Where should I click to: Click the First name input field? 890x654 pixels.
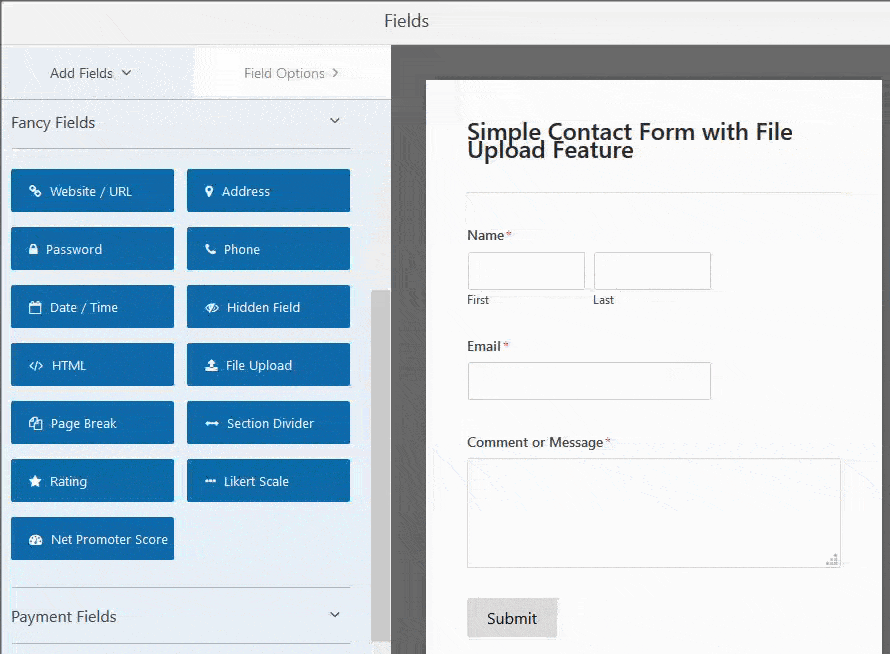pos(525,270)
